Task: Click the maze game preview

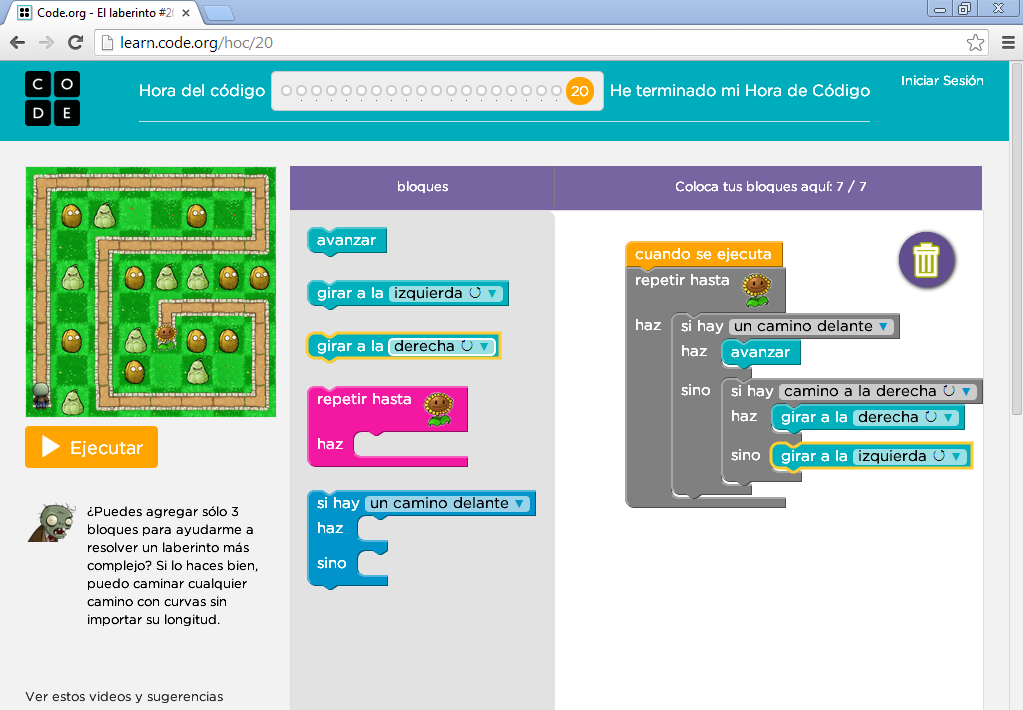Action: 151,292
